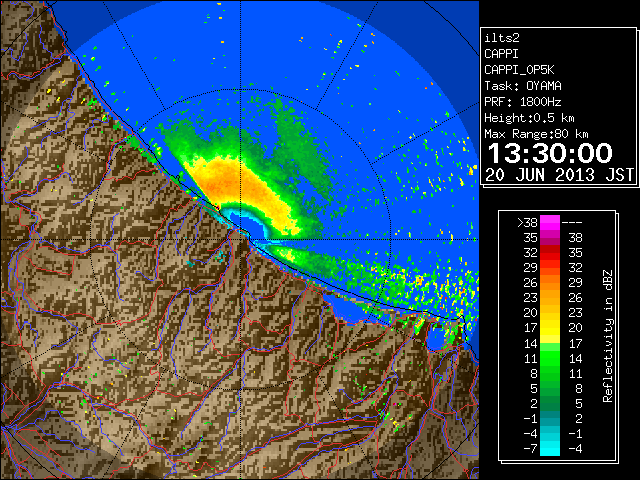Click the "-7" legend label
This screenshot has width=640, height=480.
pos(530,449)
